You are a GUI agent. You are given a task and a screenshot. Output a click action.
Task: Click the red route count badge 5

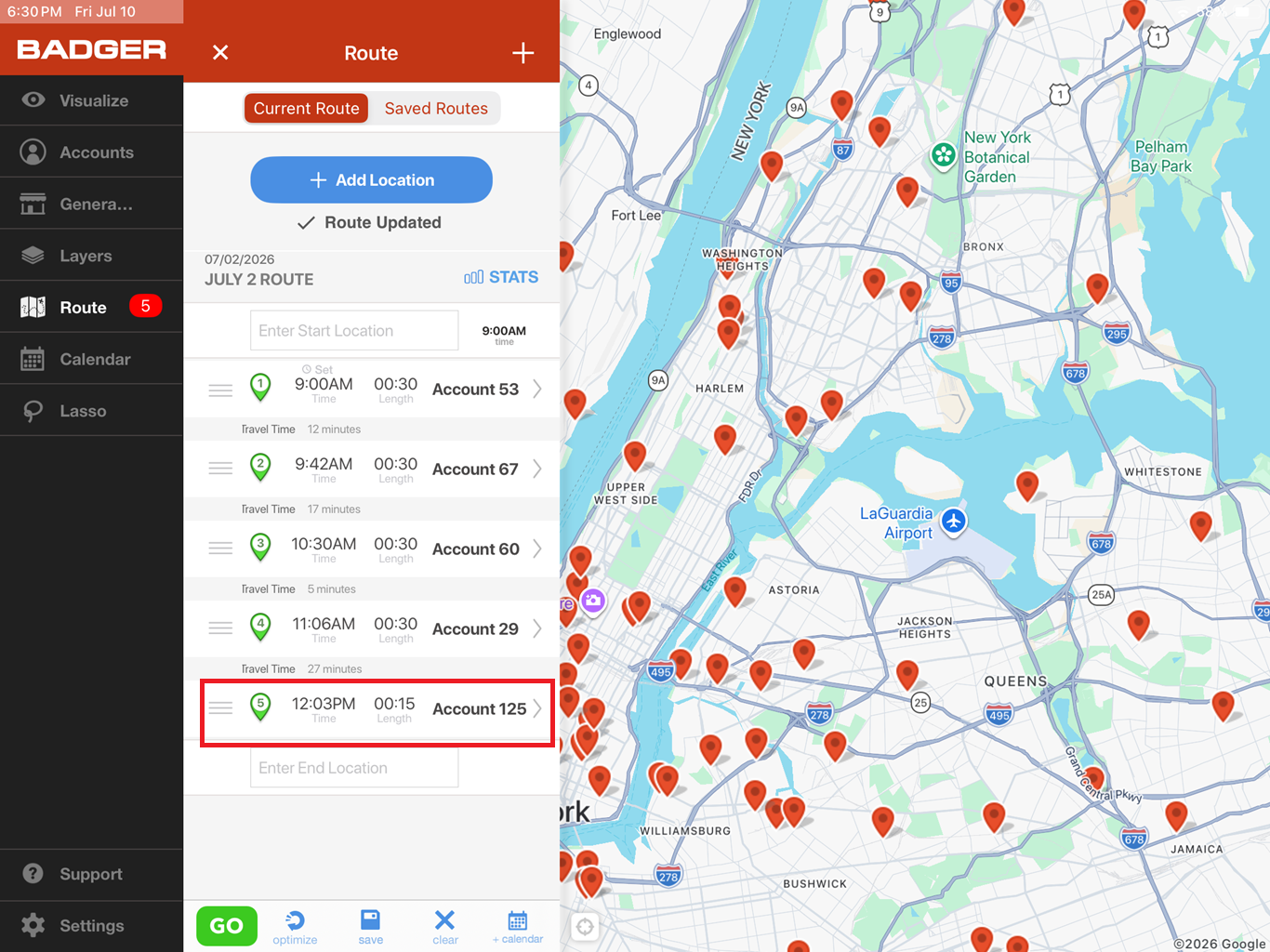point(145,306)
